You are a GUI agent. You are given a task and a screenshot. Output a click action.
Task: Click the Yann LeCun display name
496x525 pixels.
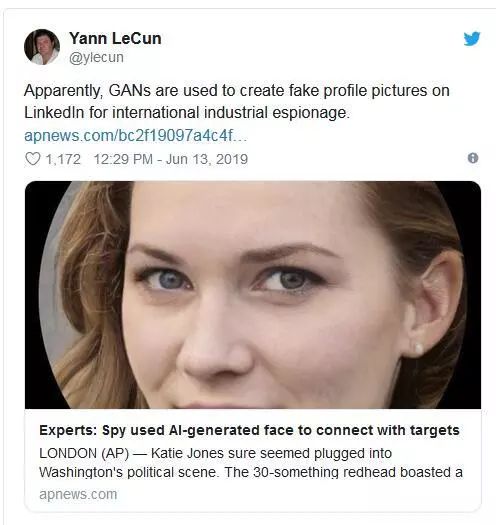point(115,39)
